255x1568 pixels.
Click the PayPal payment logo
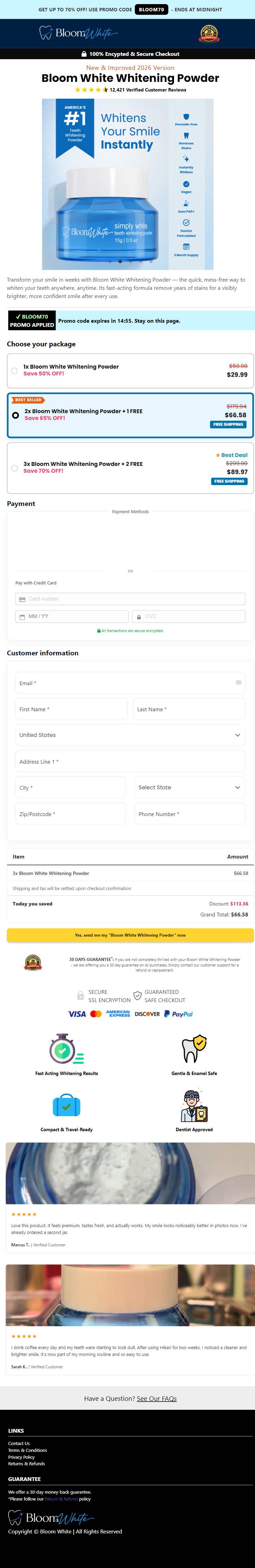178,1014
